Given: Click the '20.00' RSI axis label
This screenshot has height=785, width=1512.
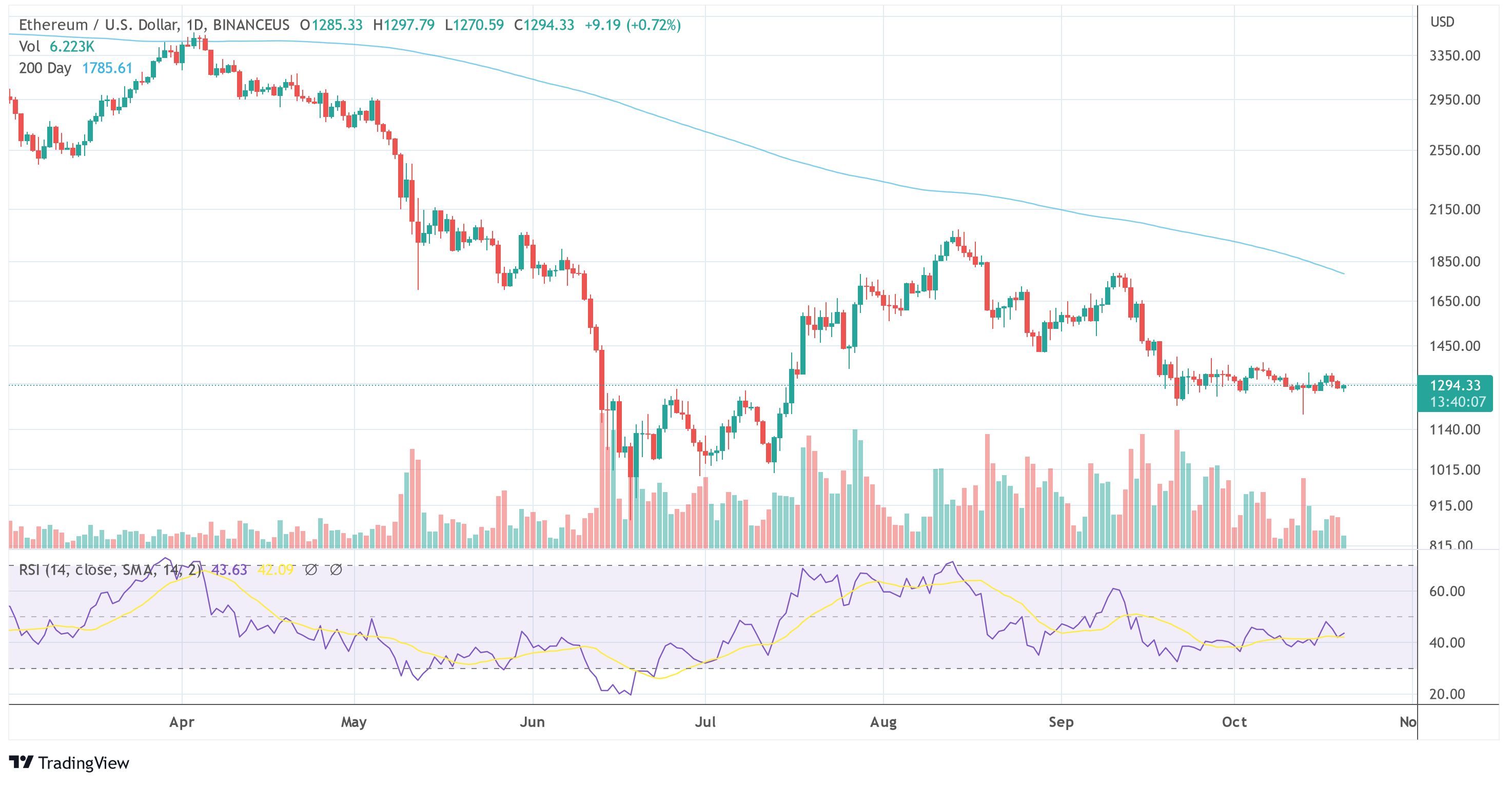Looking at the screenshot, I should pyautogui.click(x=1447, y=694).
